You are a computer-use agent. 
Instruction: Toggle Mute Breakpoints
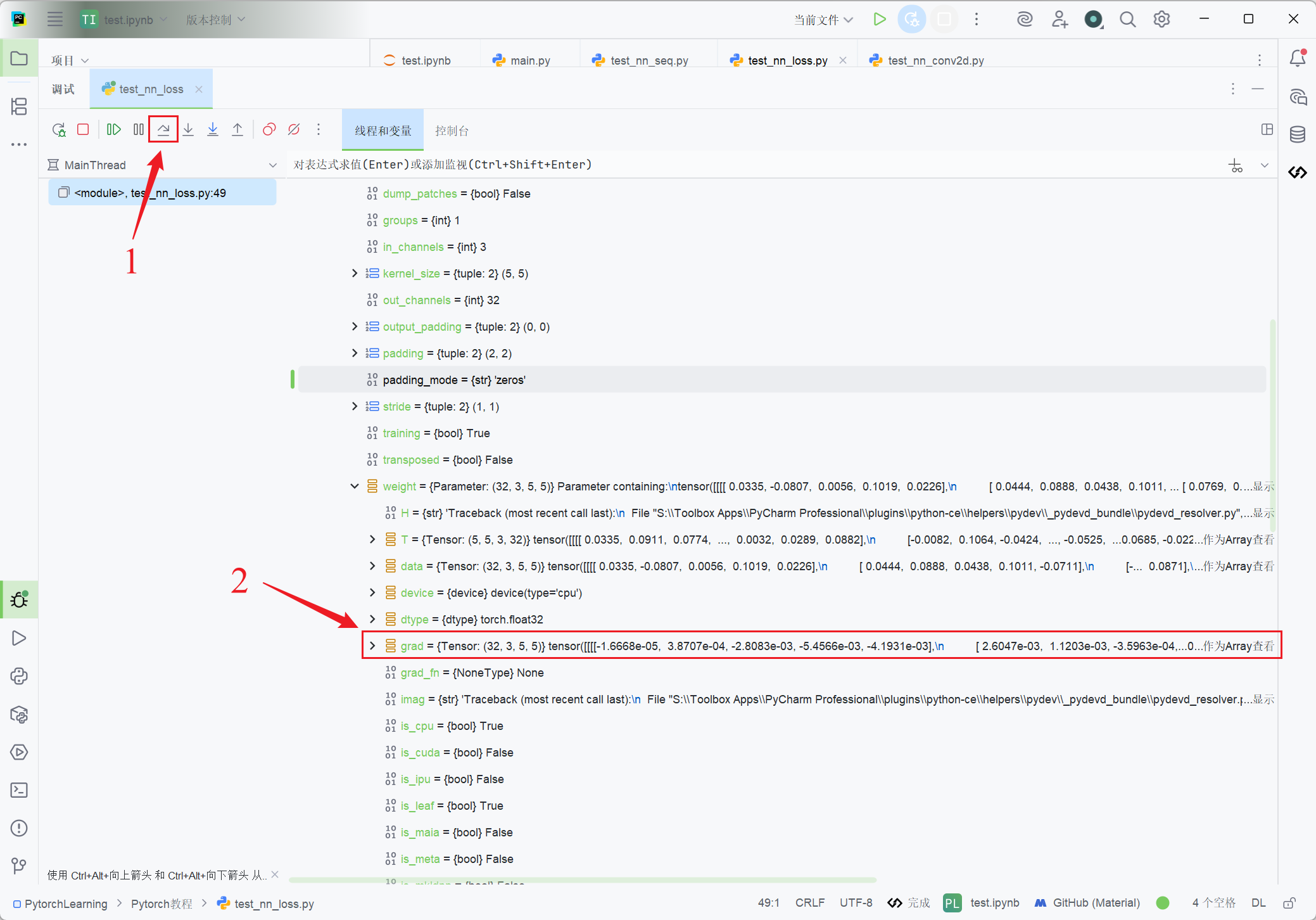294,130
